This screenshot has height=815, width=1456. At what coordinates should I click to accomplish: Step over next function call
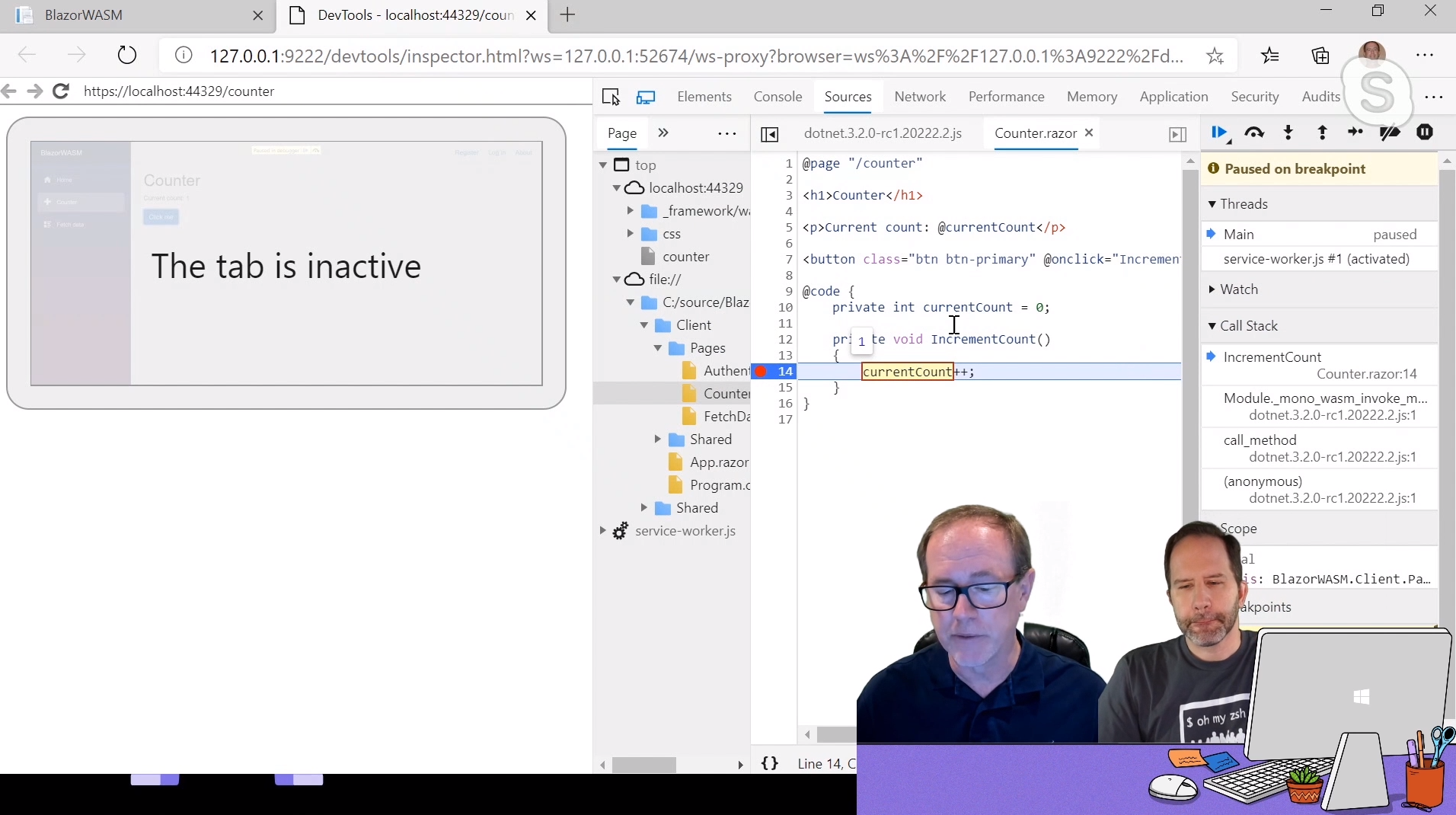click(1254, 133)
